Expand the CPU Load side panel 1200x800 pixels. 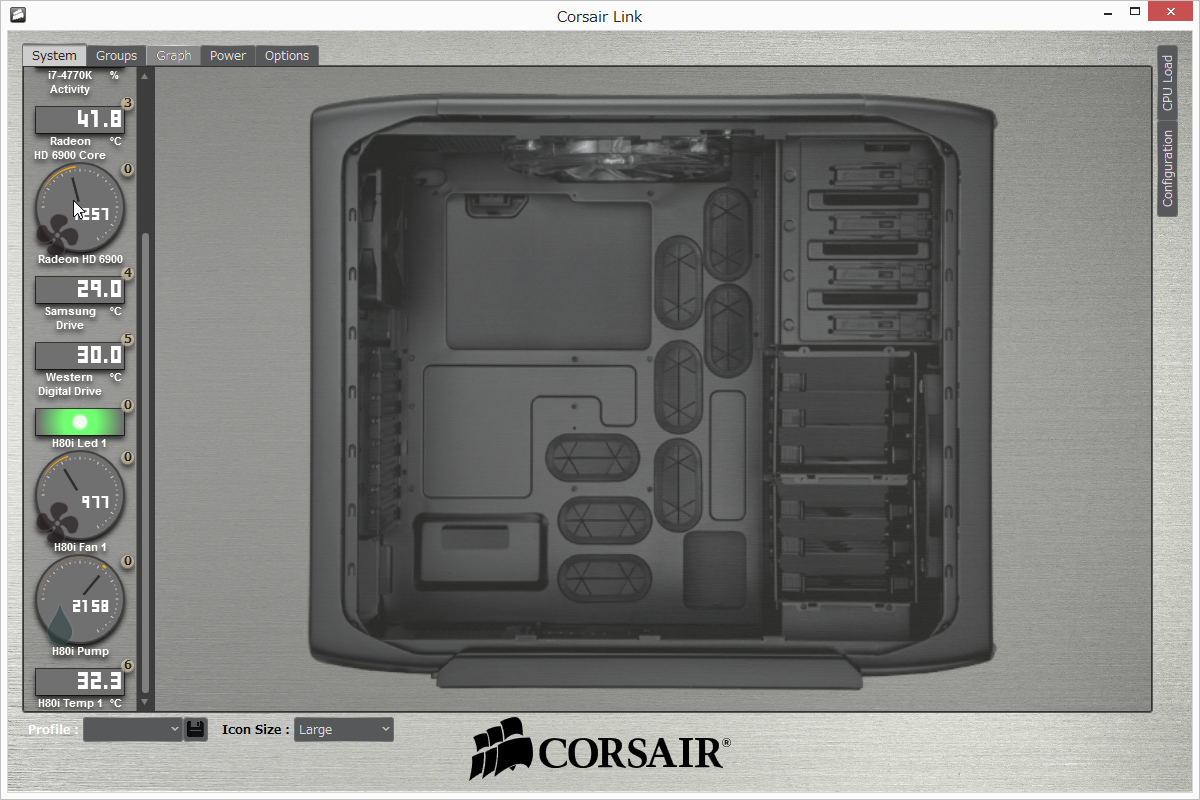[x=1167, y=83]
